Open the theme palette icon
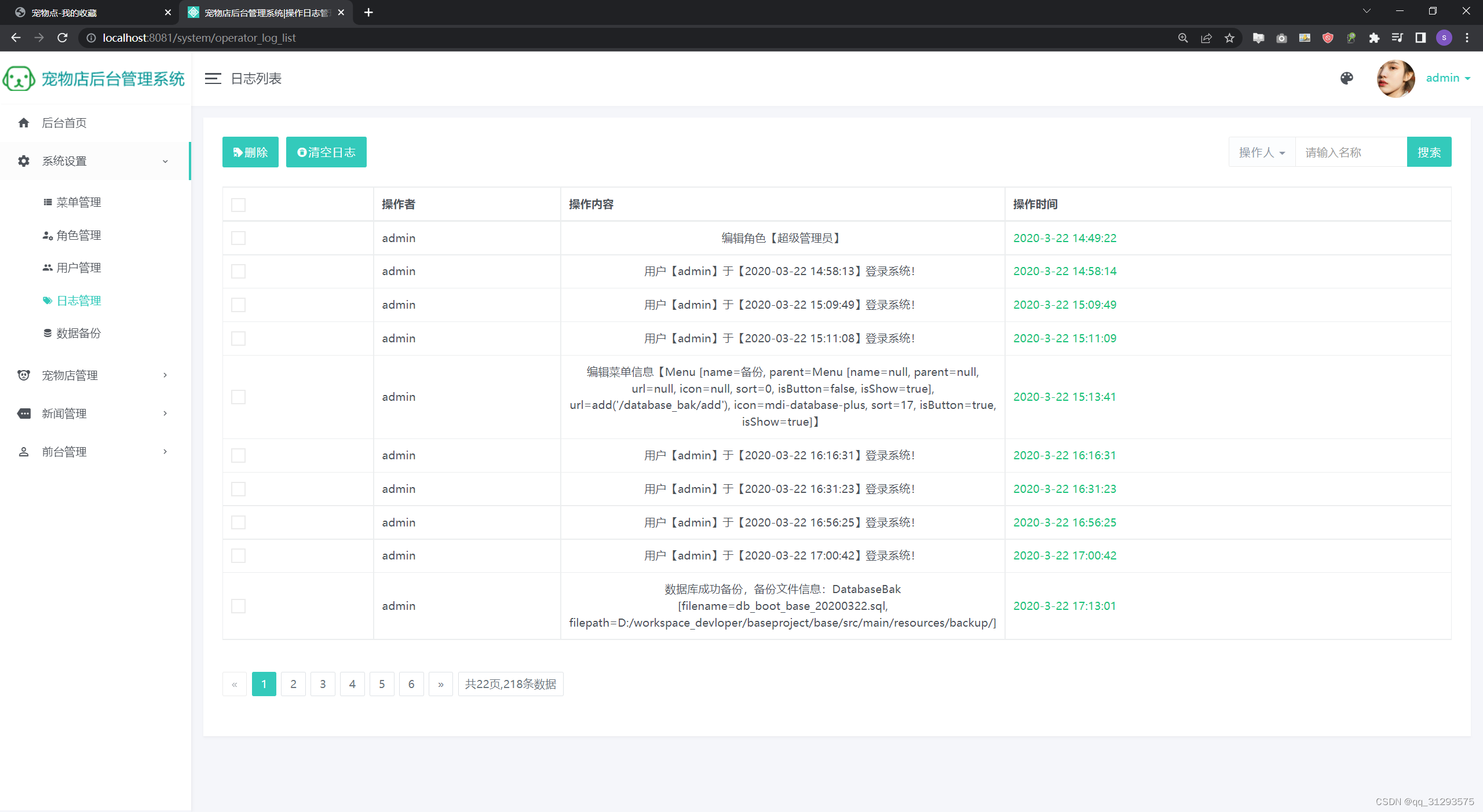 [1347, 78]
